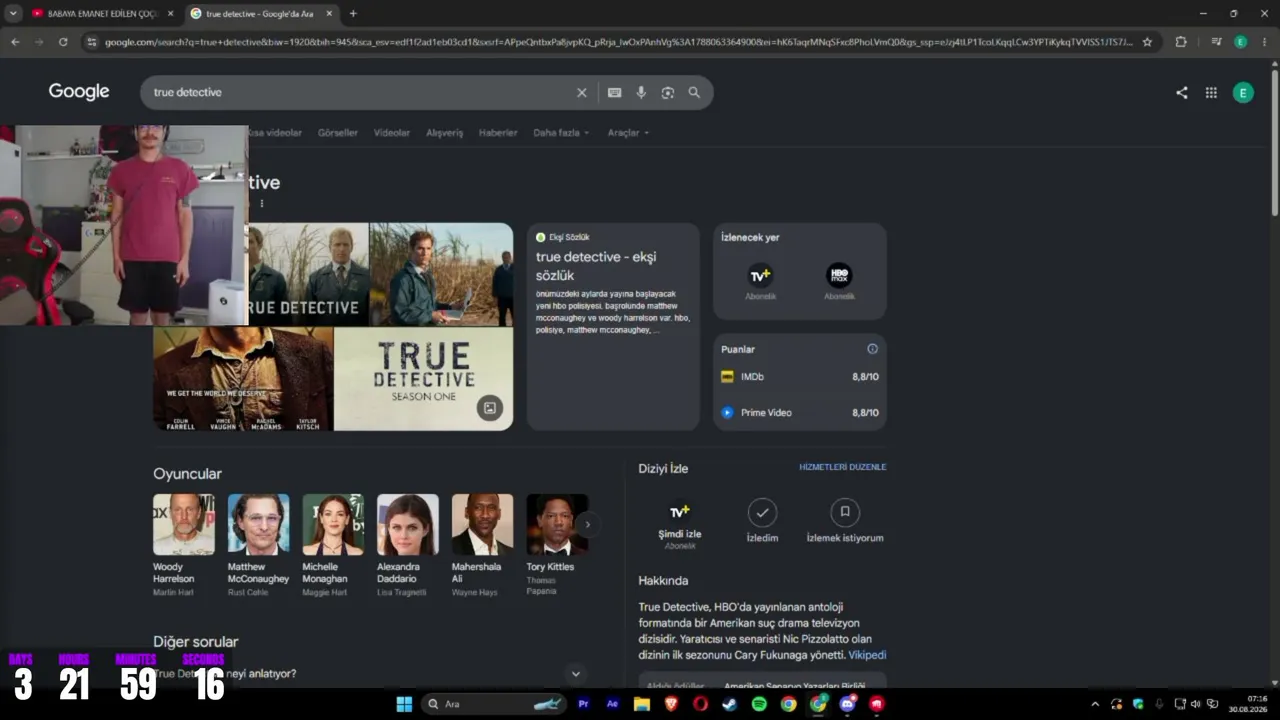Screen dimensions: 1280x720
Task: Show more cast members with the arrow
Action: pos(588,524)
